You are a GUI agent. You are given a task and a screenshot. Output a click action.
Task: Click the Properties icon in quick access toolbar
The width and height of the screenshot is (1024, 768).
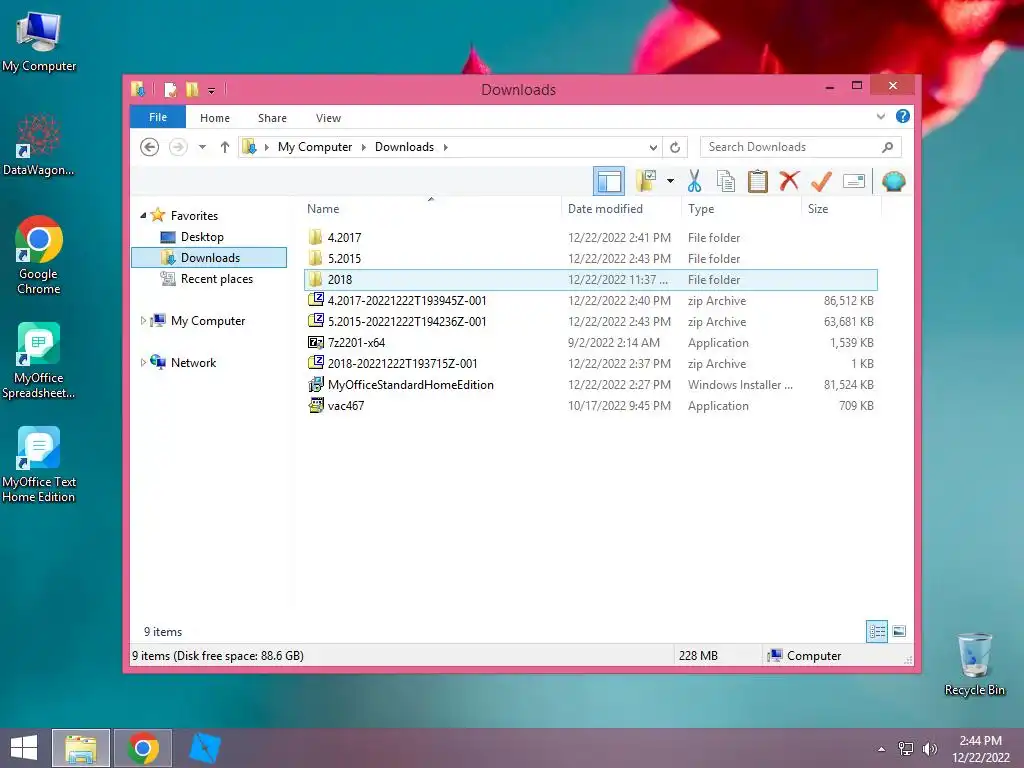[x=170, y=89]
